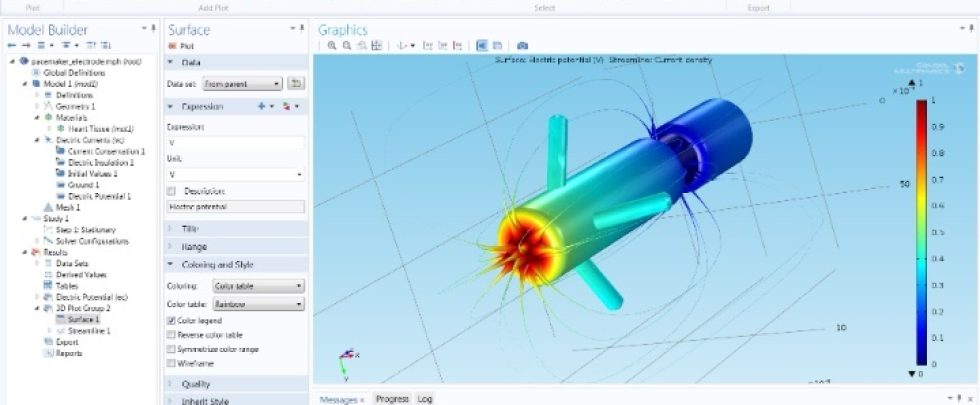Viewport: 980px width, 405px height.
Task: Switch to the Progress tab
Action: click(x=392, y=399)
